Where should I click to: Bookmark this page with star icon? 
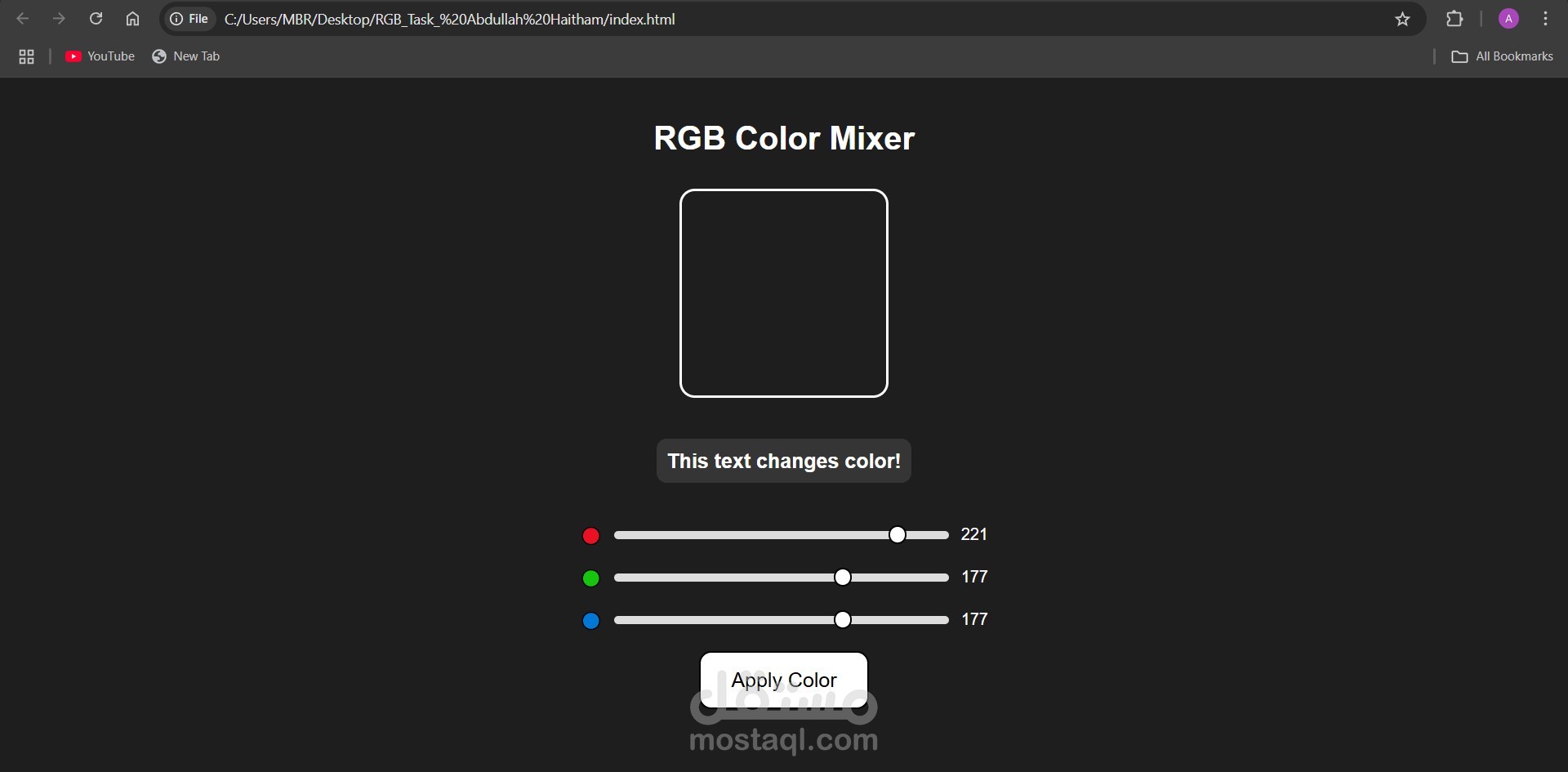coord(1402,19)
